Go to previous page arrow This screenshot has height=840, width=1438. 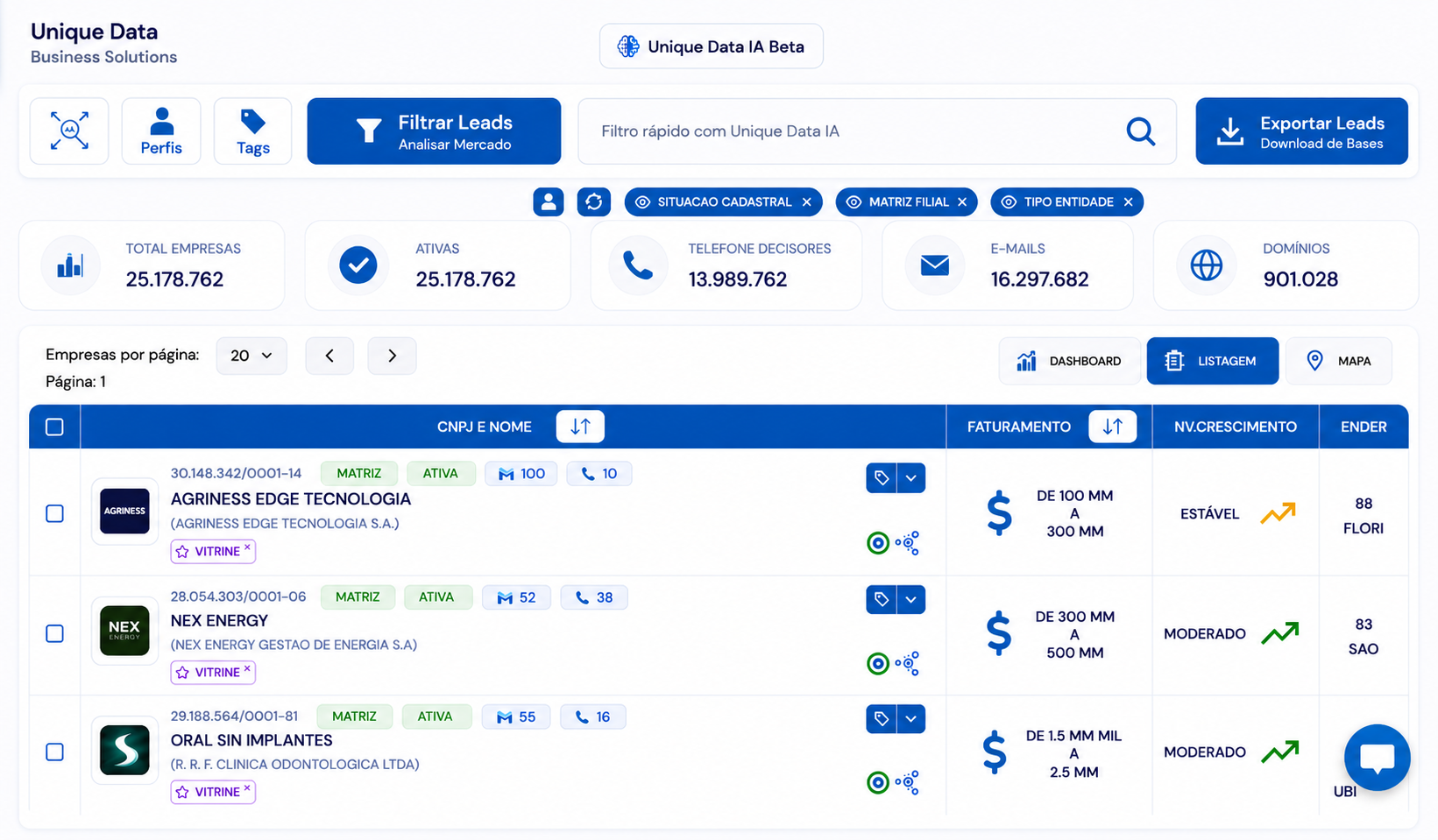point(329,356)
